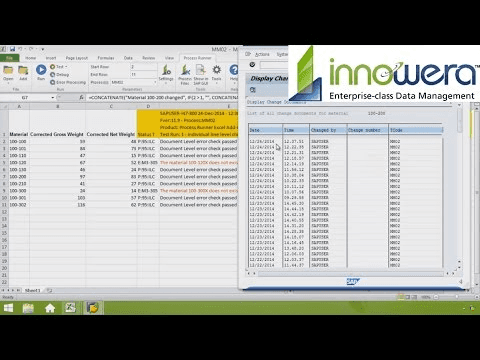Select the Test run mode option
This screenshot has width=480, height=360.
(x=57, y=67)
